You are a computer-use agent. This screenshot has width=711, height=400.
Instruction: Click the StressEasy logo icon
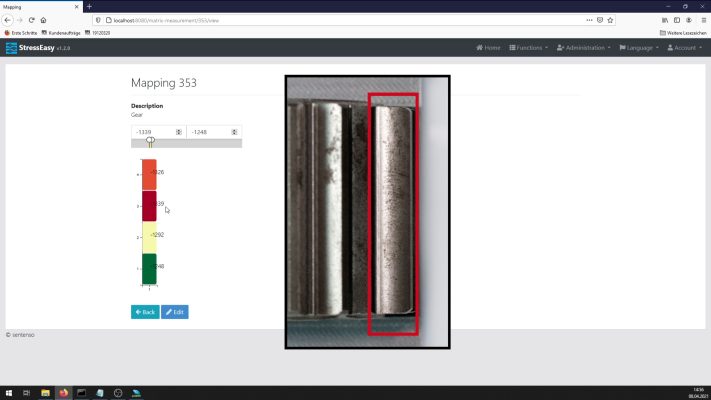11,48
